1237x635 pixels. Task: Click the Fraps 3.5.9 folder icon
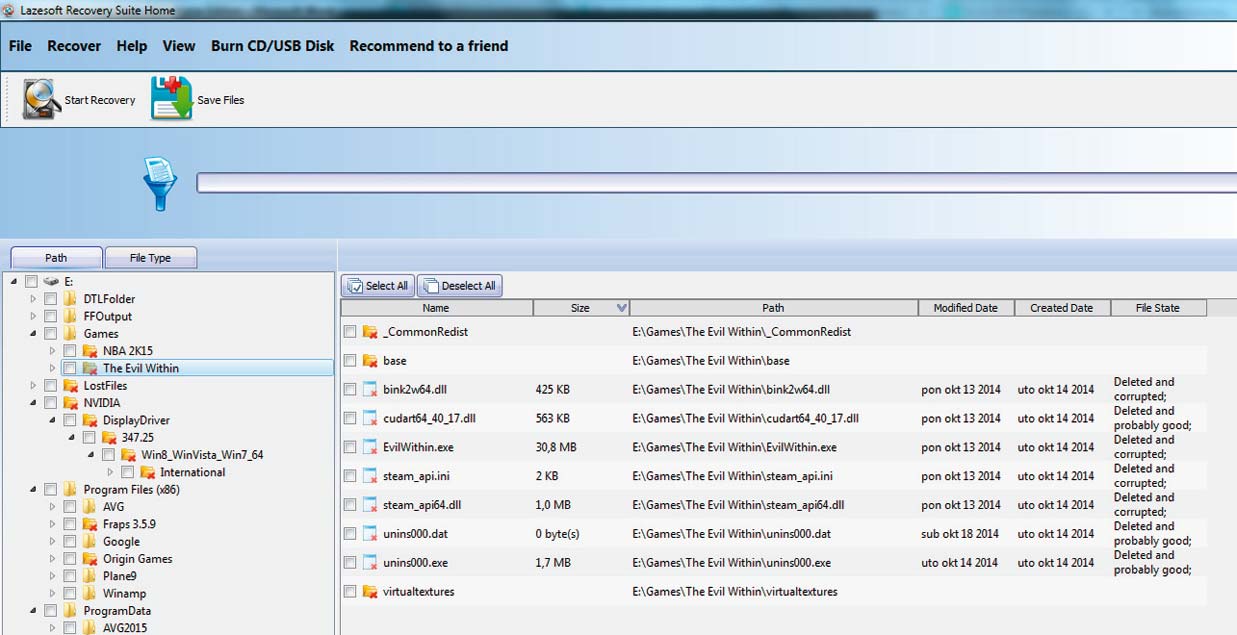(89, 524)
